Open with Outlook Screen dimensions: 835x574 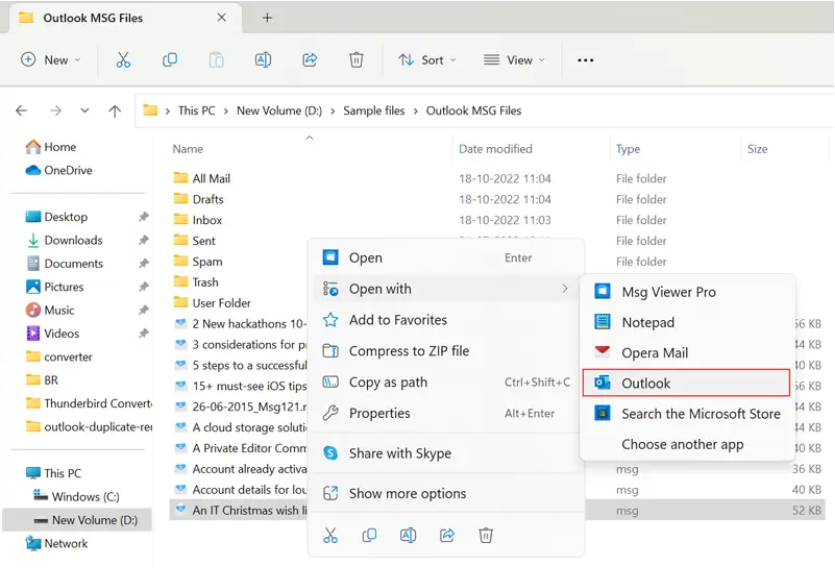(686, 383)
